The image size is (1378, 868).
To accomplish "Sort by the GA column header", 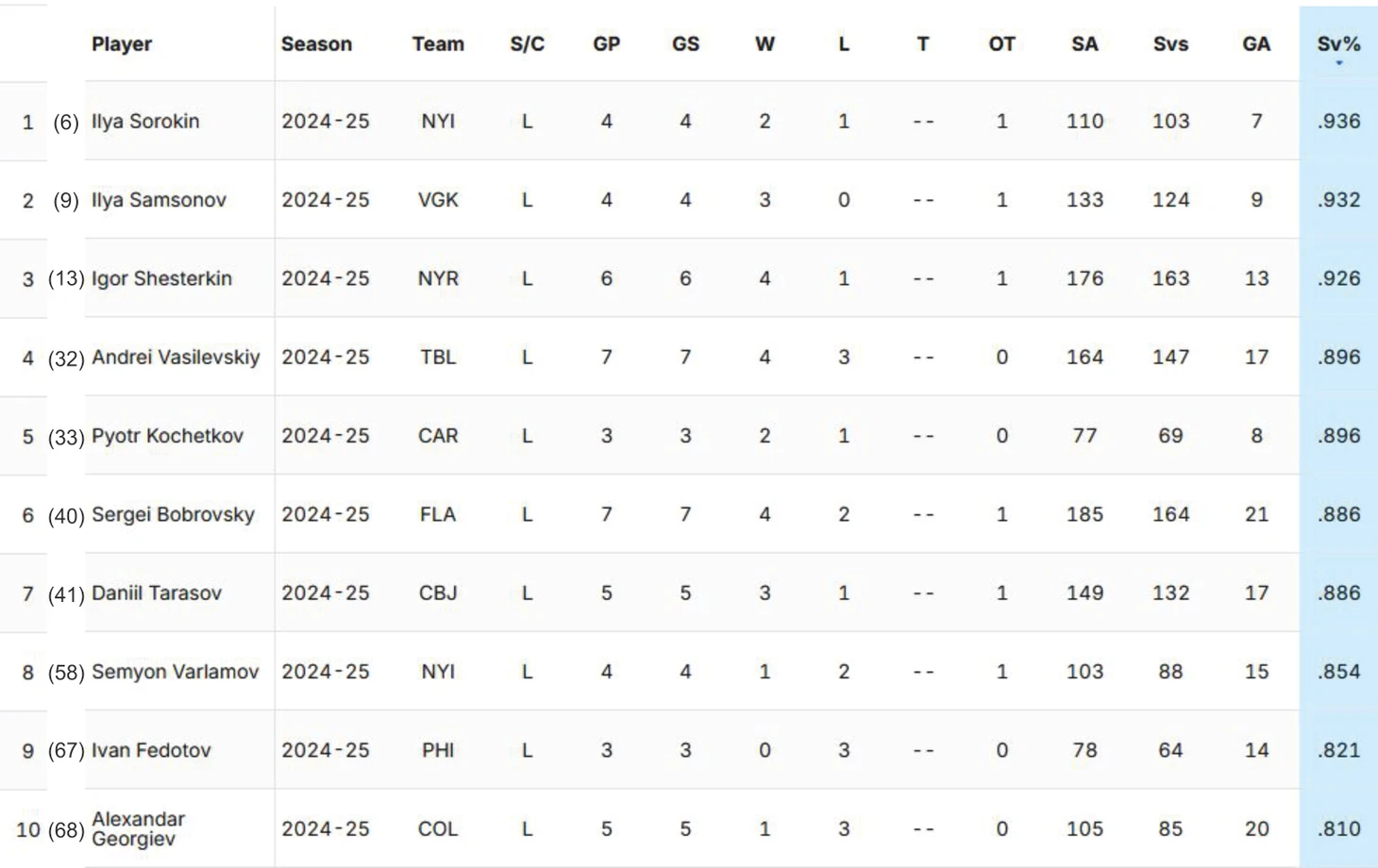I will coord(1256,43).
